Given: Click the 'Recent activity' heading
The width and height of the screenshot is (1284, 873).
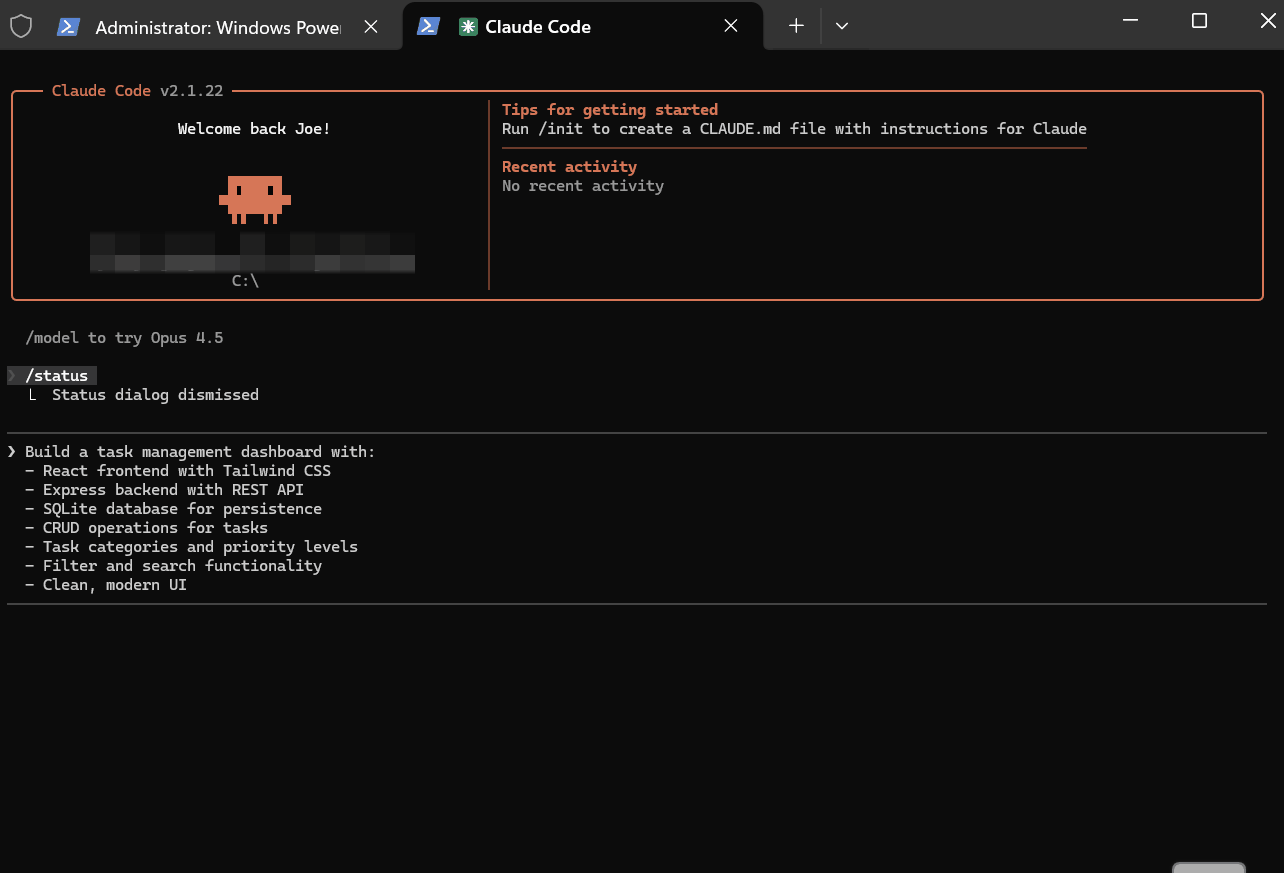Looking at the screenshot, I should pos(569,167).
